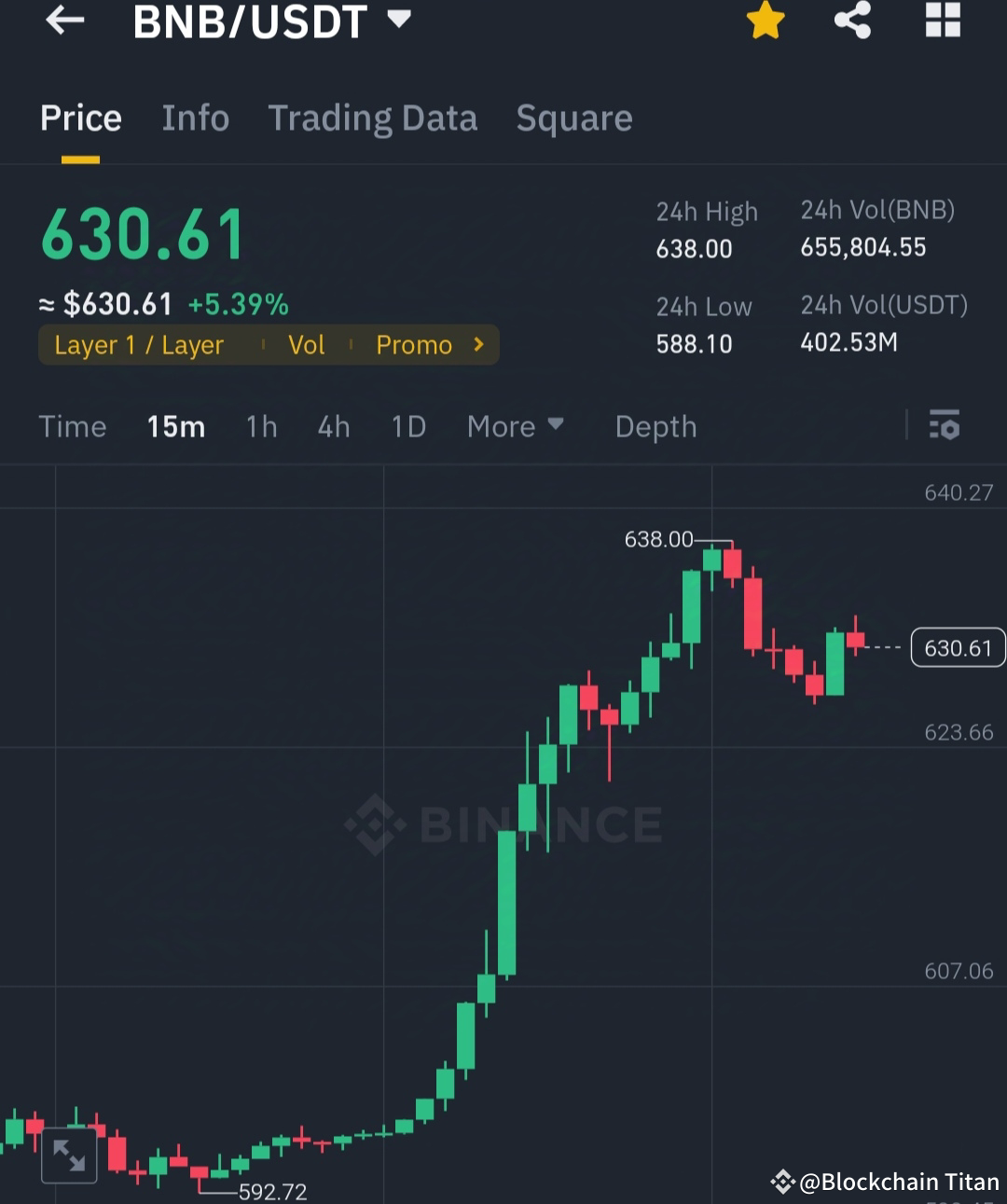The image size is (1007, 1204).
Task: Open the Info tab
Action: pyautogui.click(x=196, y=118)
